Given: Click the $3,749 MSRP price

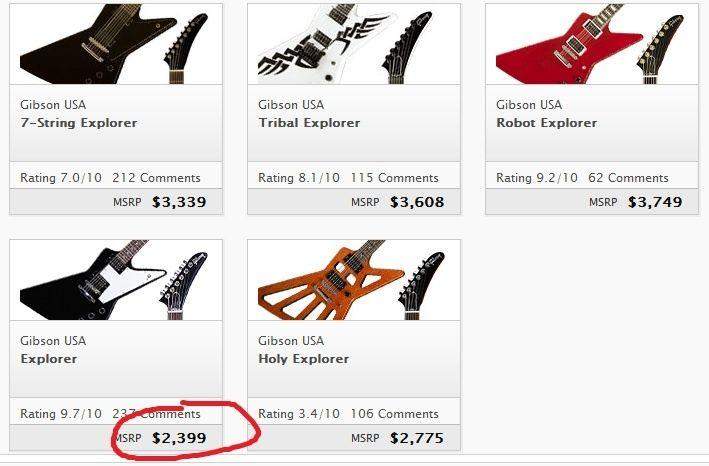Looking at the screenshot, I should [x=655, y=202].
